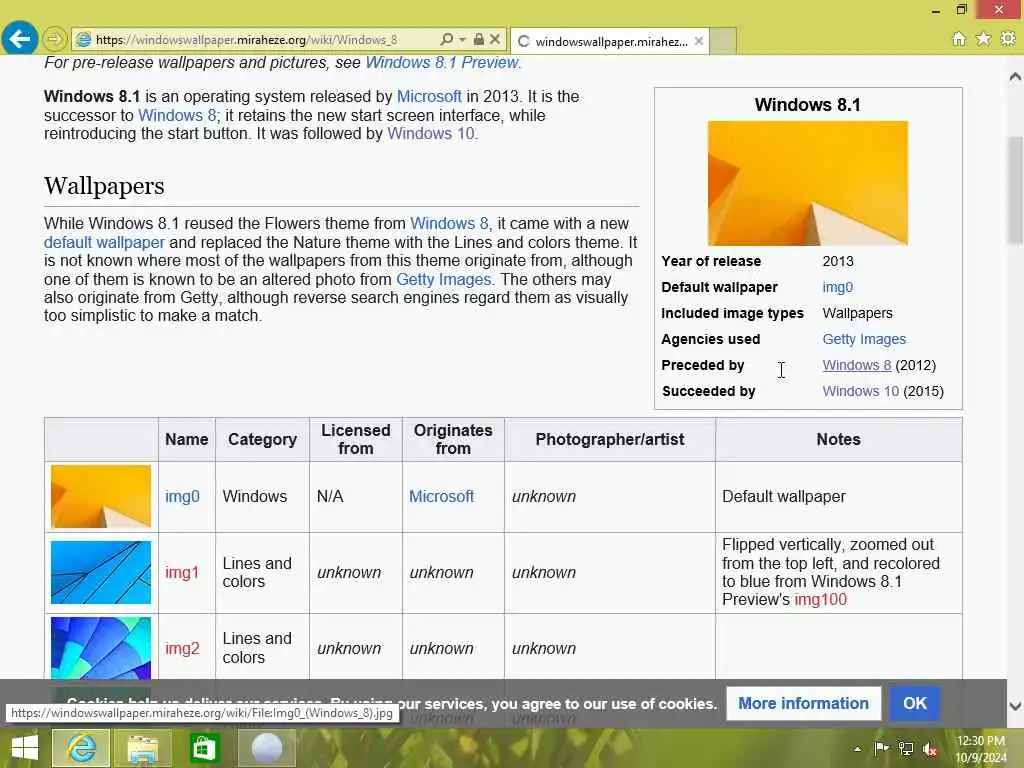This screenshot has height=768, width=1024.
Task: Open the red img1 link in table
Action: (182, 573)
